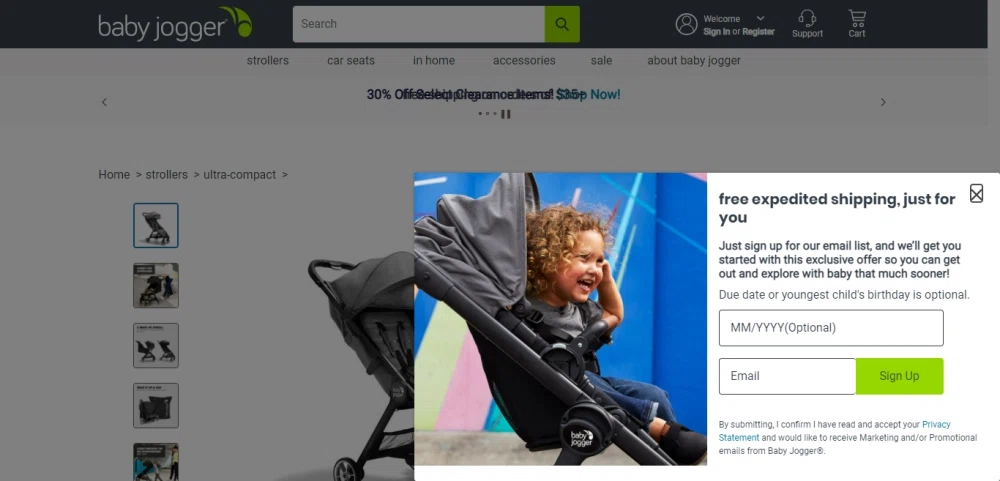The image size is (1000, 481).
Task: Select the first stroller thumbnail
Action: click(x=156, y=225)
